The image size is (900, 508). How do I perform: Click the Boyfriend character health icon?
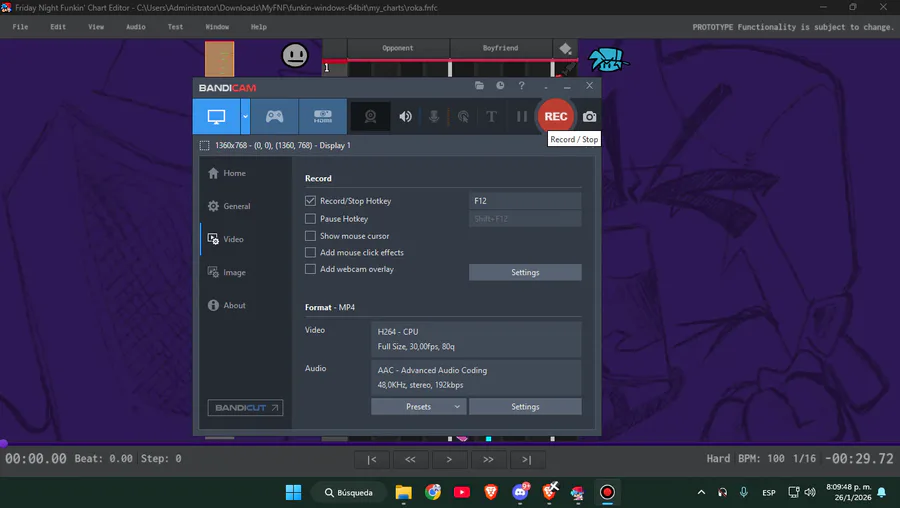coord(608,60)
